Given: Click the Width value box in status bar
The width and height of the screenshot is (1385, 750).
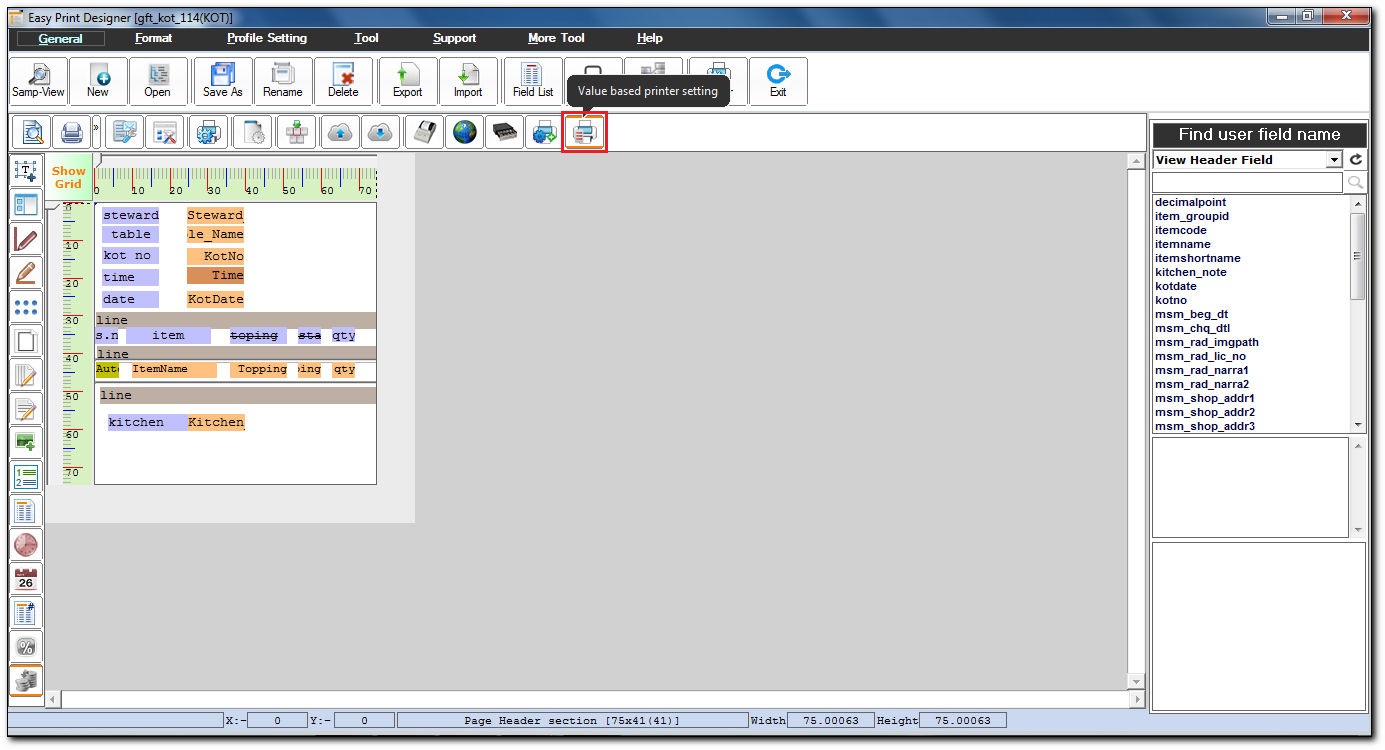Looking at the screenshot, I should point(830,720).
